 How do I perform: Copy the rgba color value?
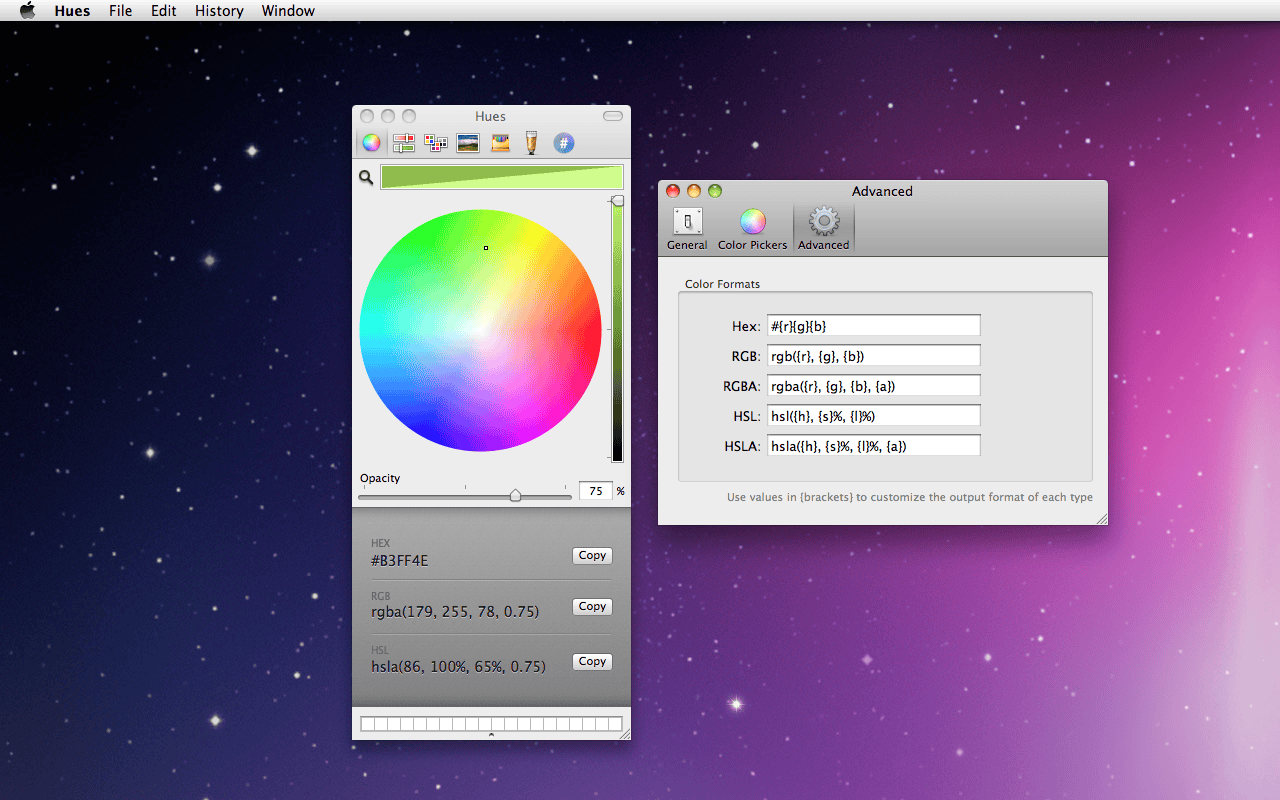click(592, 606)
